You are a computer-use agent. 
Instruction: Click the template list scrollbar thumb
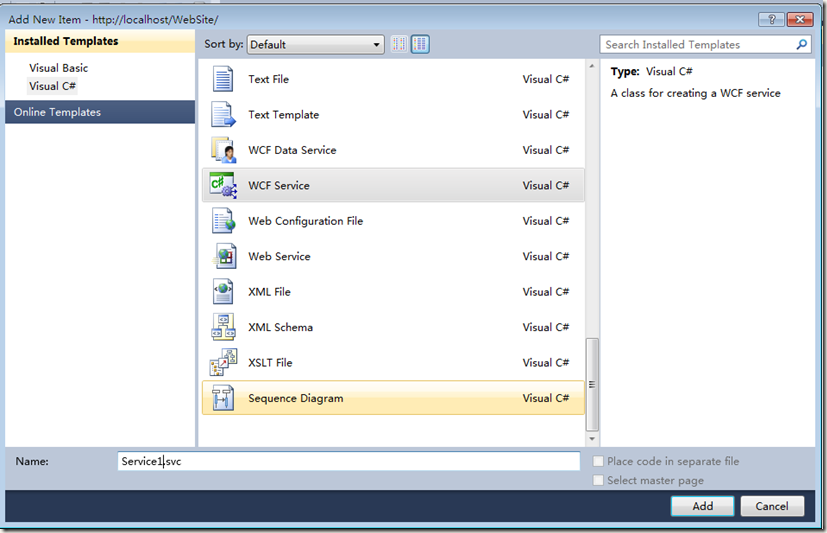tap(592, 384)
